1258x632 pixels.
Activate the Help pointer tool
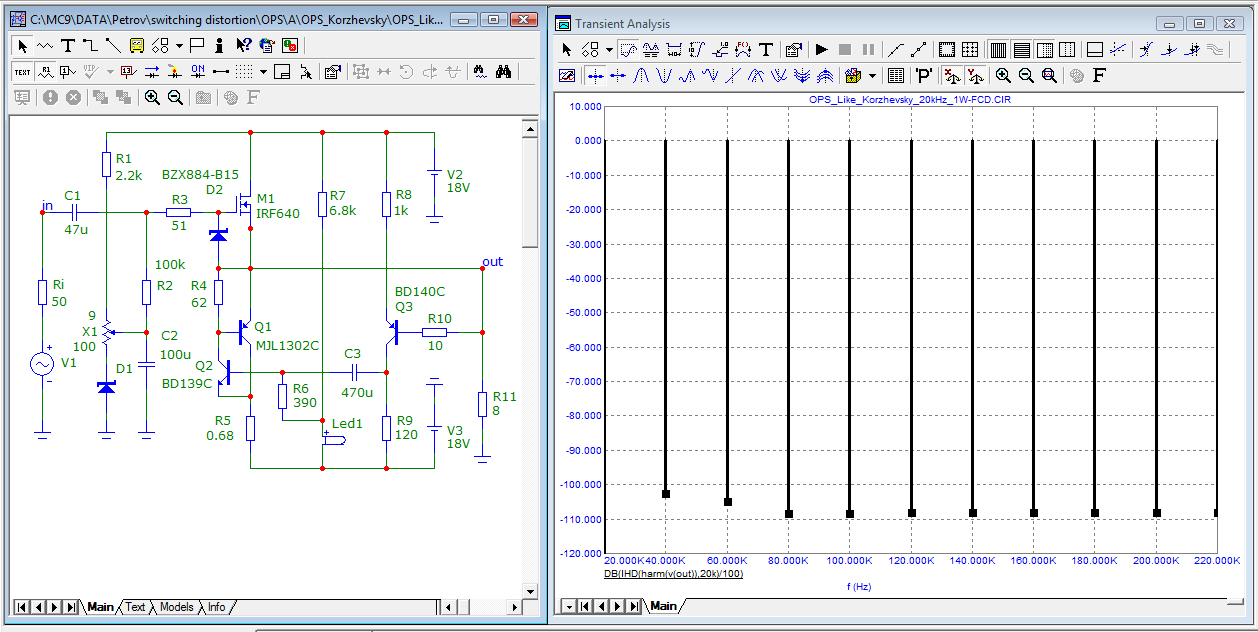coord(243,46)
